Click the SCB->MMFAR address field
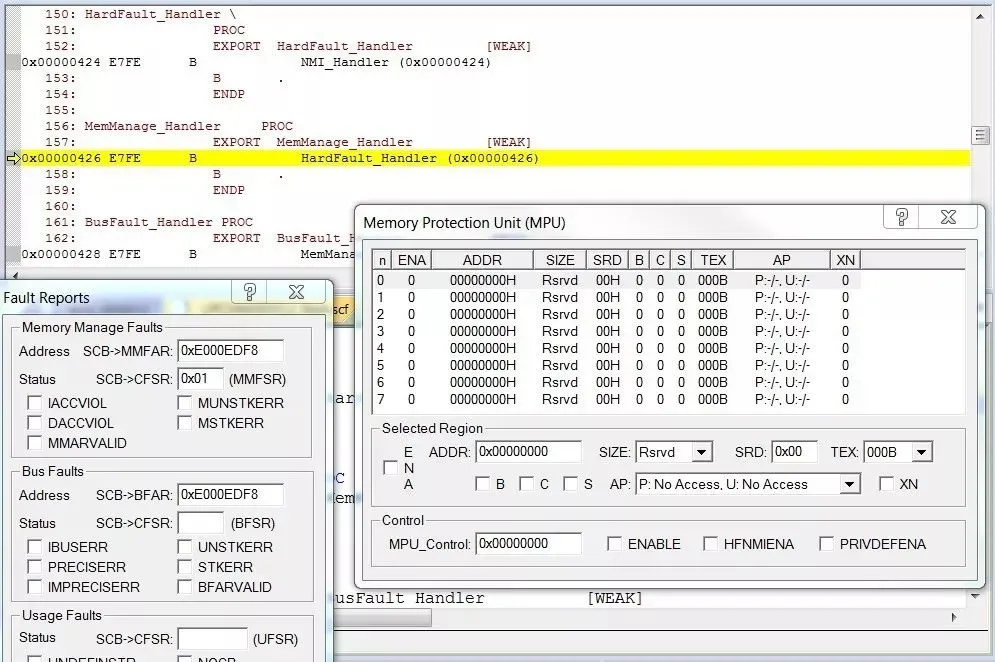Screen dimensions: 995x662 coord(230,350)
